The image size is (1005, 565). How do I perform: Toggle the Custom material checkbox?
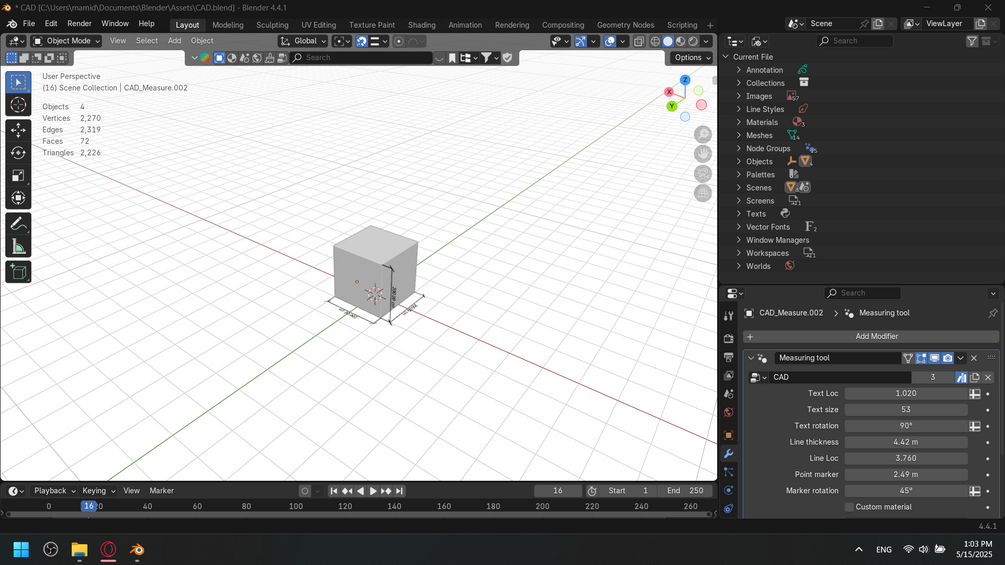pos(849,507)
